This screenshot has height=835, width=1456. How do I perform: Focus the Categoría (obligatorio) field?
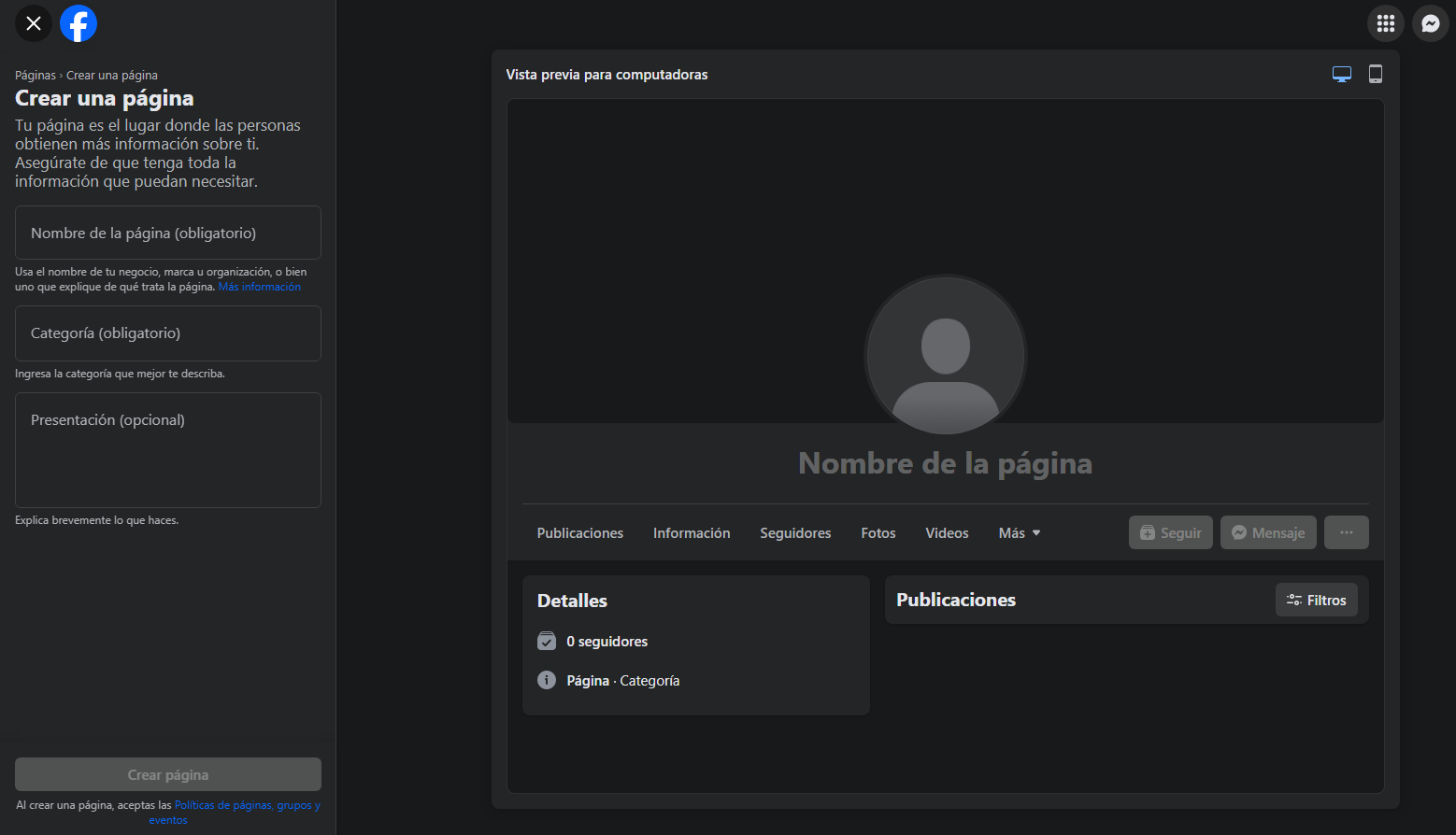pos(168,333)
